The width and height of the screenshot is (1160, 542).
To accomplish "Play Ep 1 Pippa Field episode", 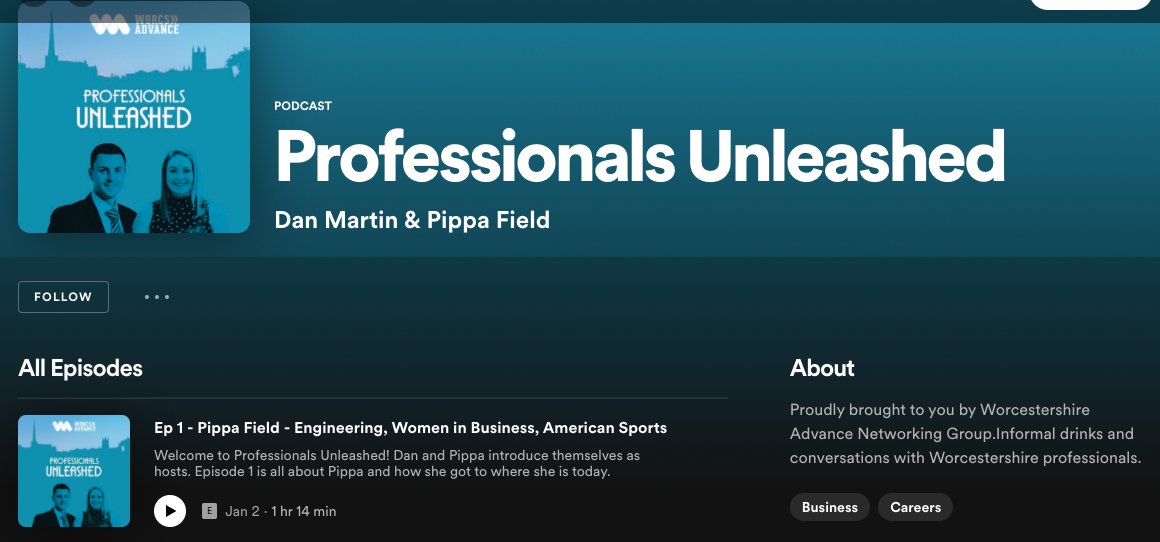I will pos(170,511).
